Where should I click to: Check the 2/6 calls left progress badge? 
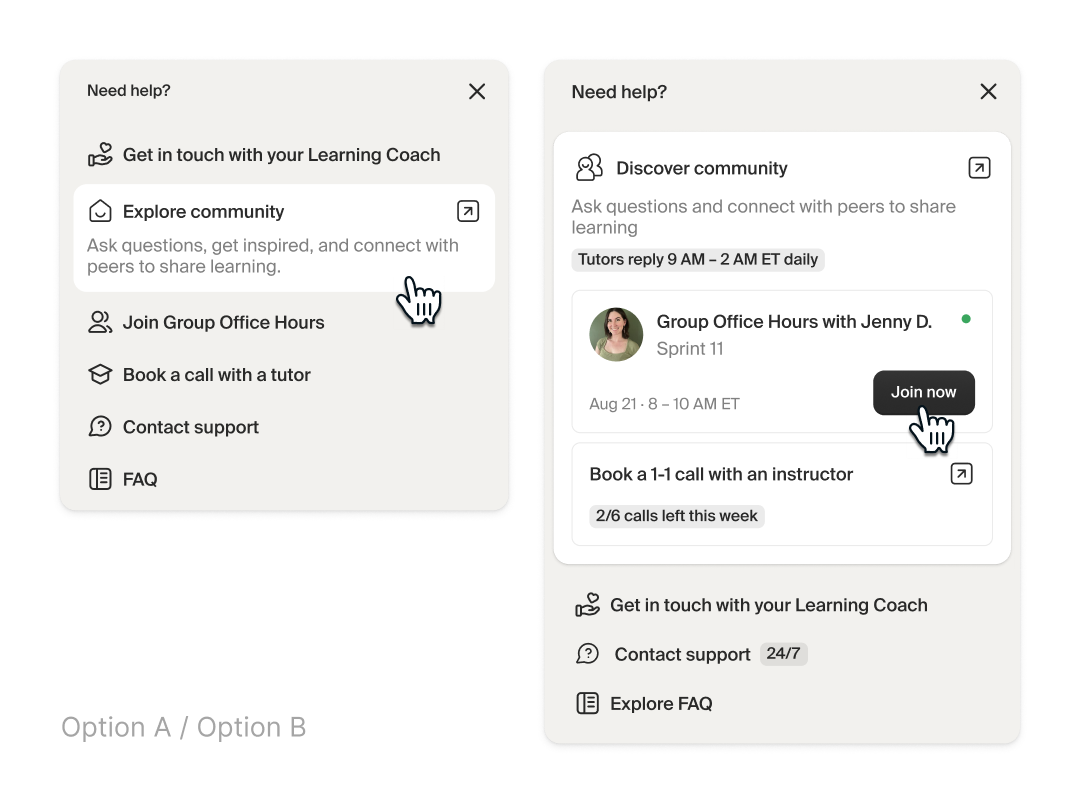[x=676, y=515]
